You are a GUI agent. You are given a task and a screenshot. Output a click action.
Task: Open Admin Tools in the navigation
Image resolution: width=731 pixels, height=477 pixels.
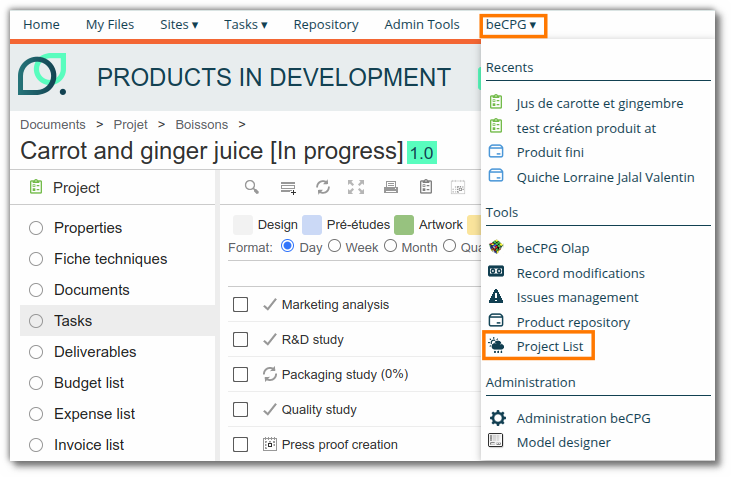(x=422, y=24)
